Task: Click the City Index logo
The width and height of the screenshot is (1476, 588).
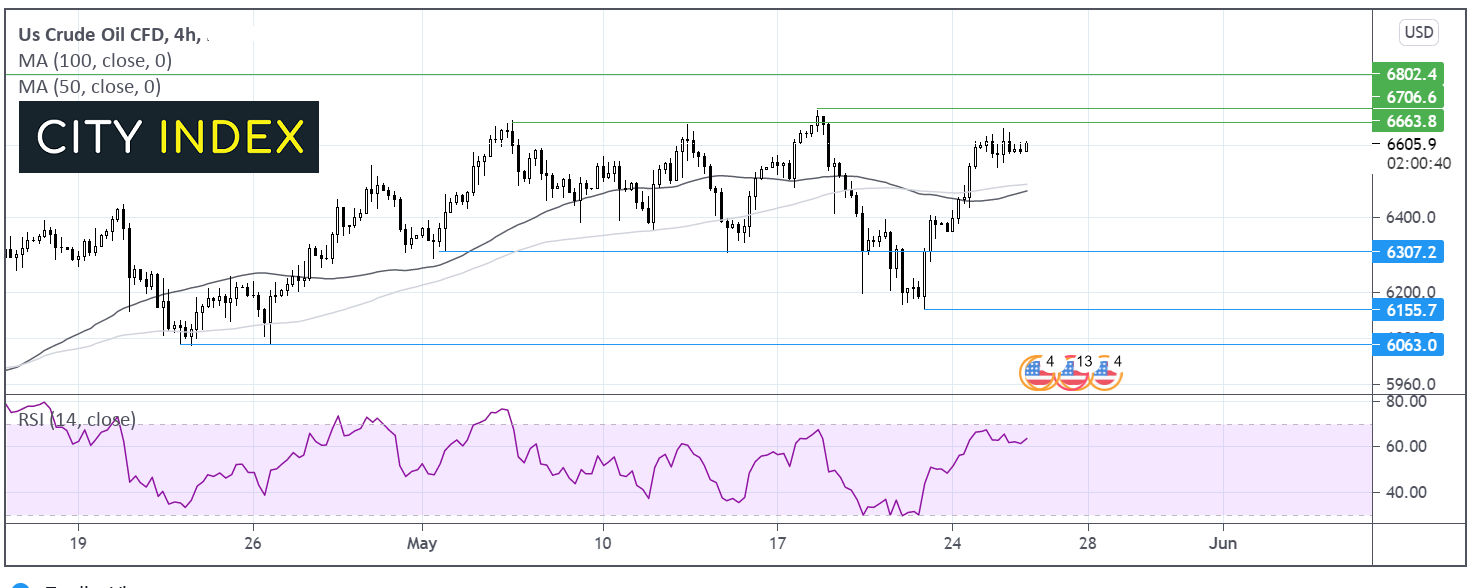Action: pyautogui.click(x=169, y=137)
